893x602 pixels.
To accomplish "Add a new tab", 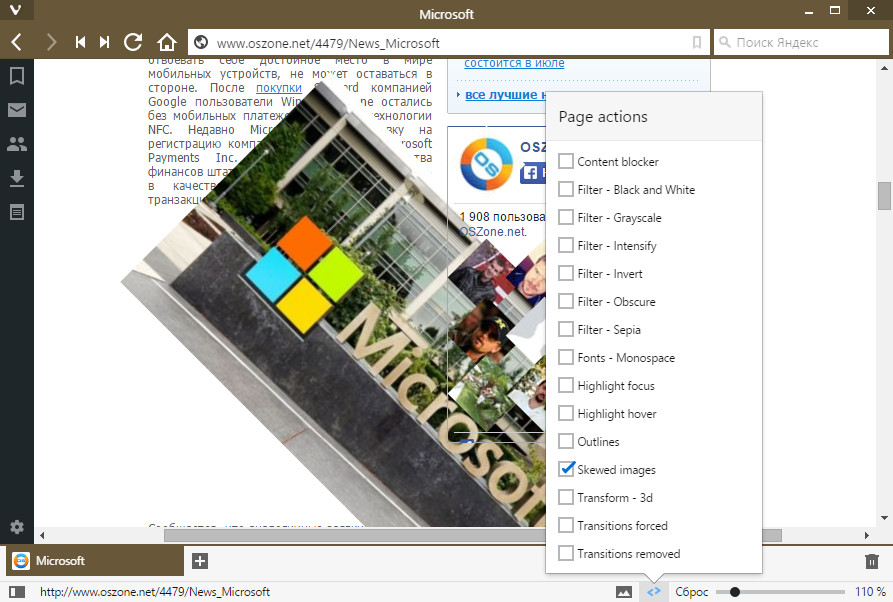I will 200,561.
